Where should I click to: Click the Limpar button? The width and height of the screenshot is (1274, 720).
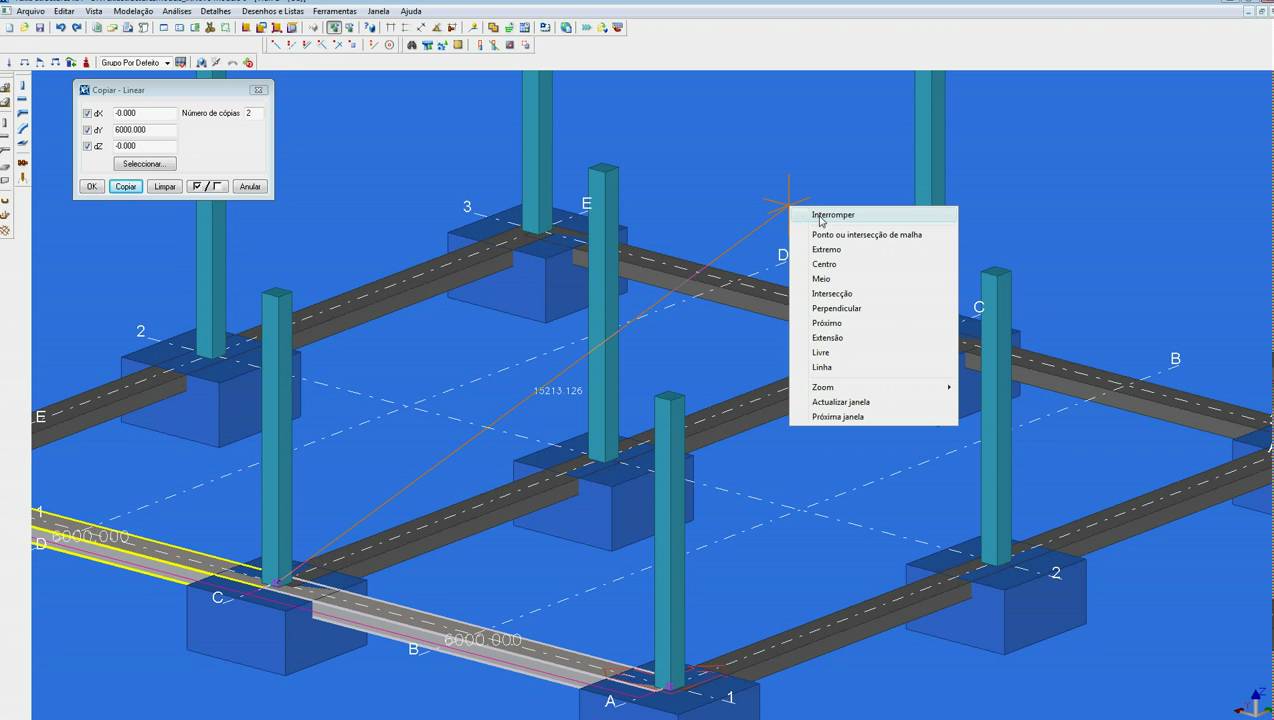(x=165, y=186)
